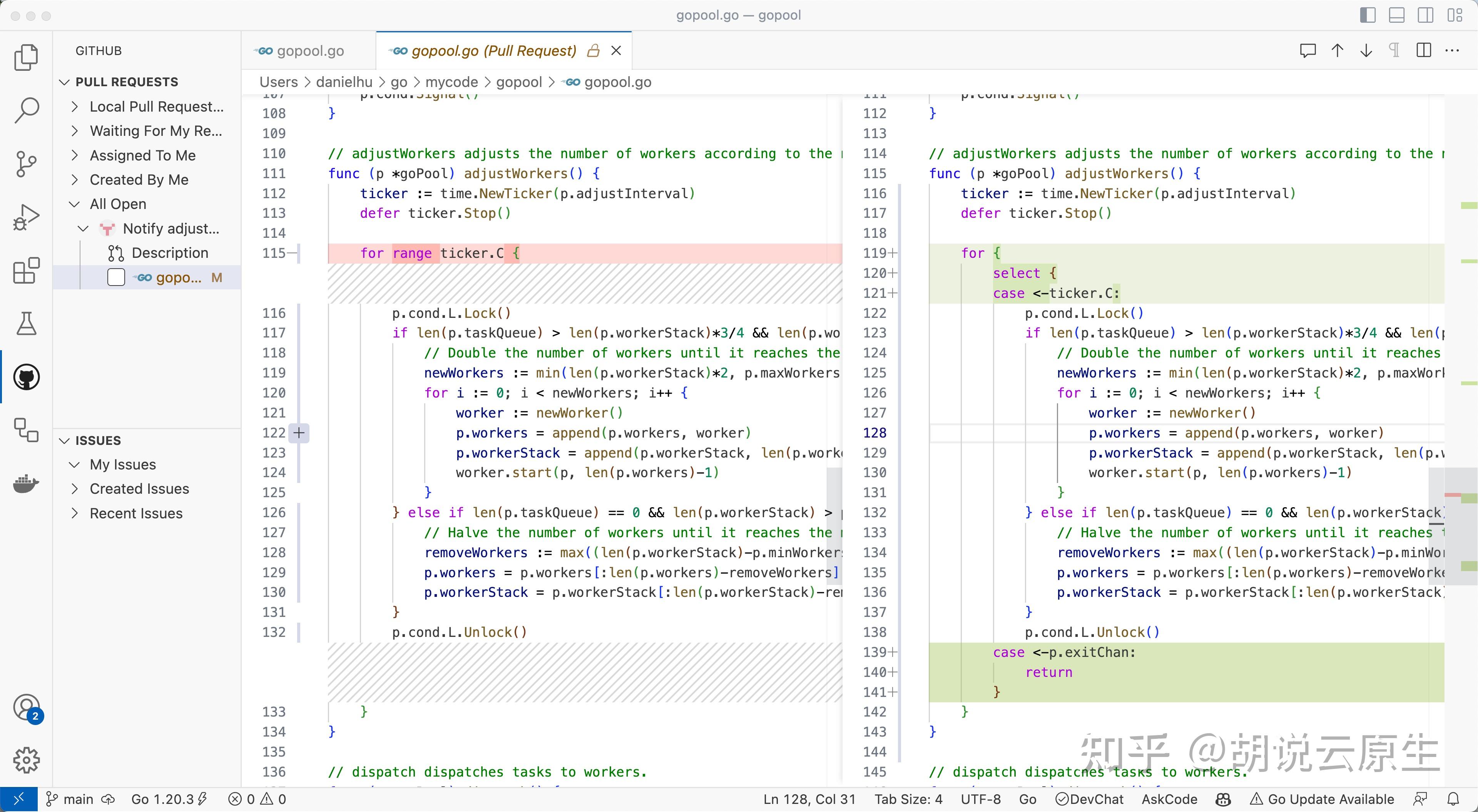Click the add comment icon in editor toolbar
This screenshot has width=1478, height=812.
1307,50
